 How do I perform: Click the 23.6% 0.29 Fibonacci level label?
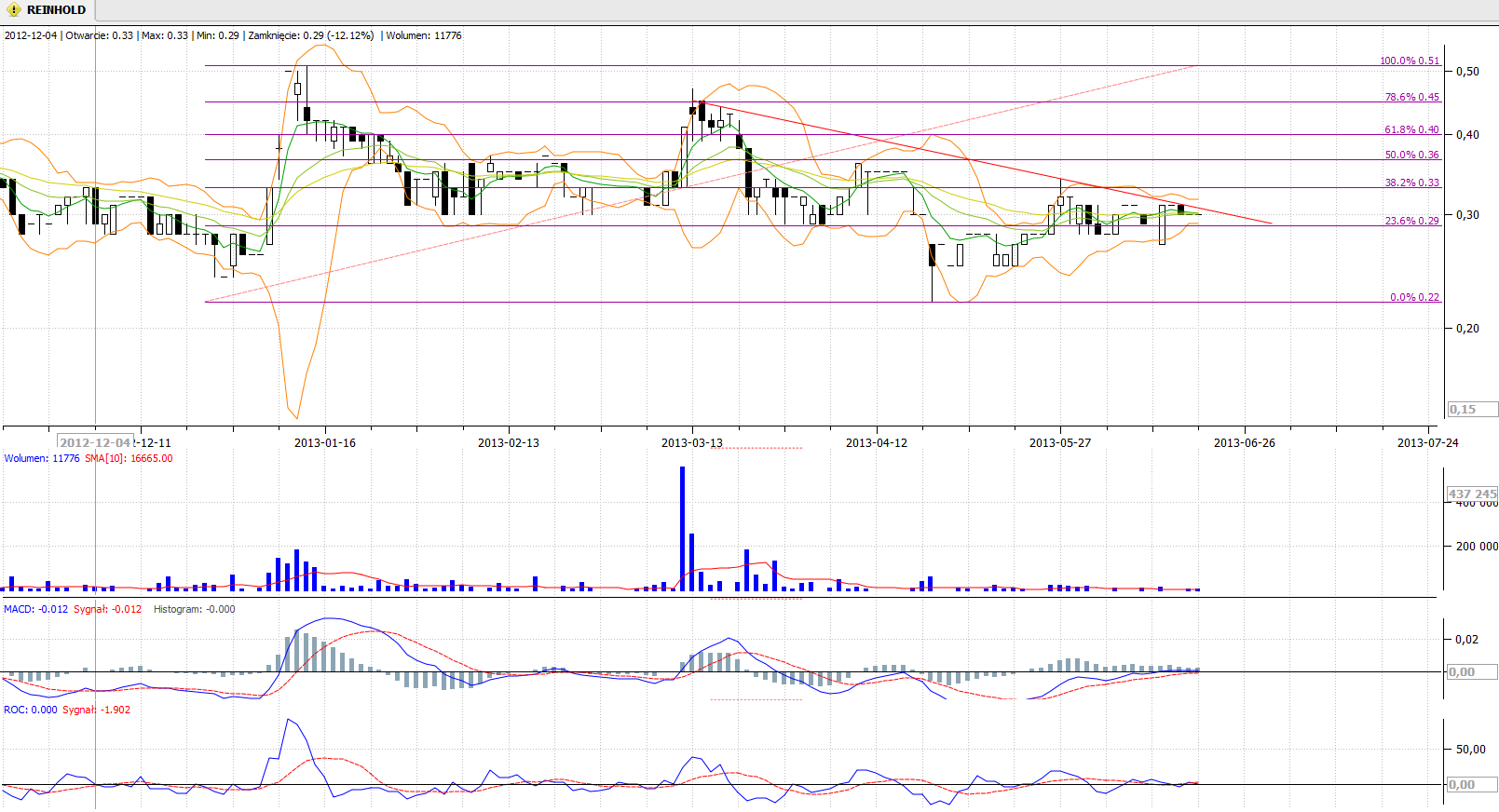[x=1412, y=221]
